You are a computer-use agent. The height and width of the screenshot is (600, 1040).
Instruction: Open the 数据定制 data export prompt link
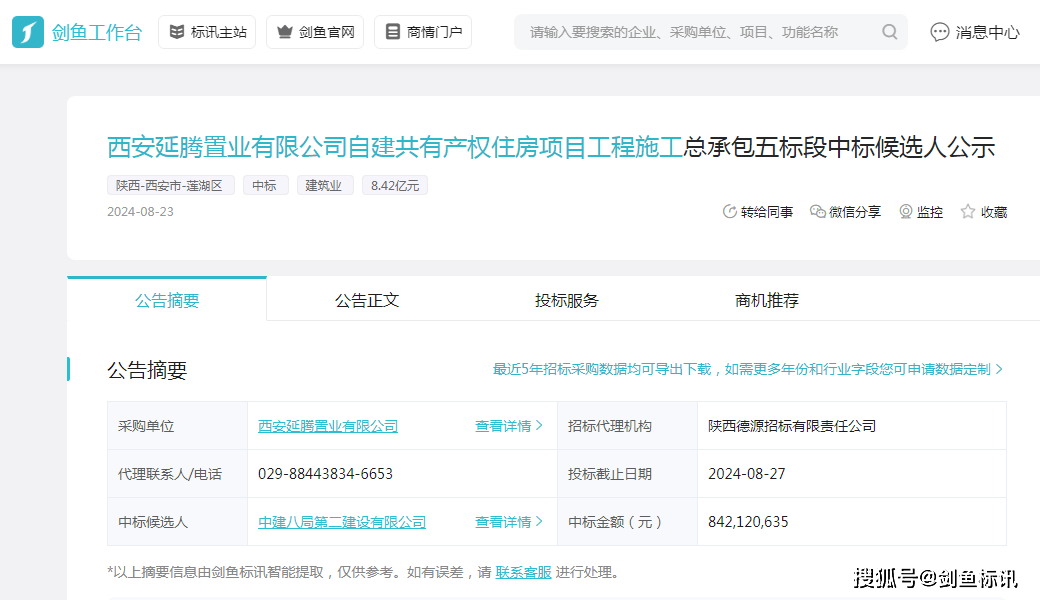748,369
